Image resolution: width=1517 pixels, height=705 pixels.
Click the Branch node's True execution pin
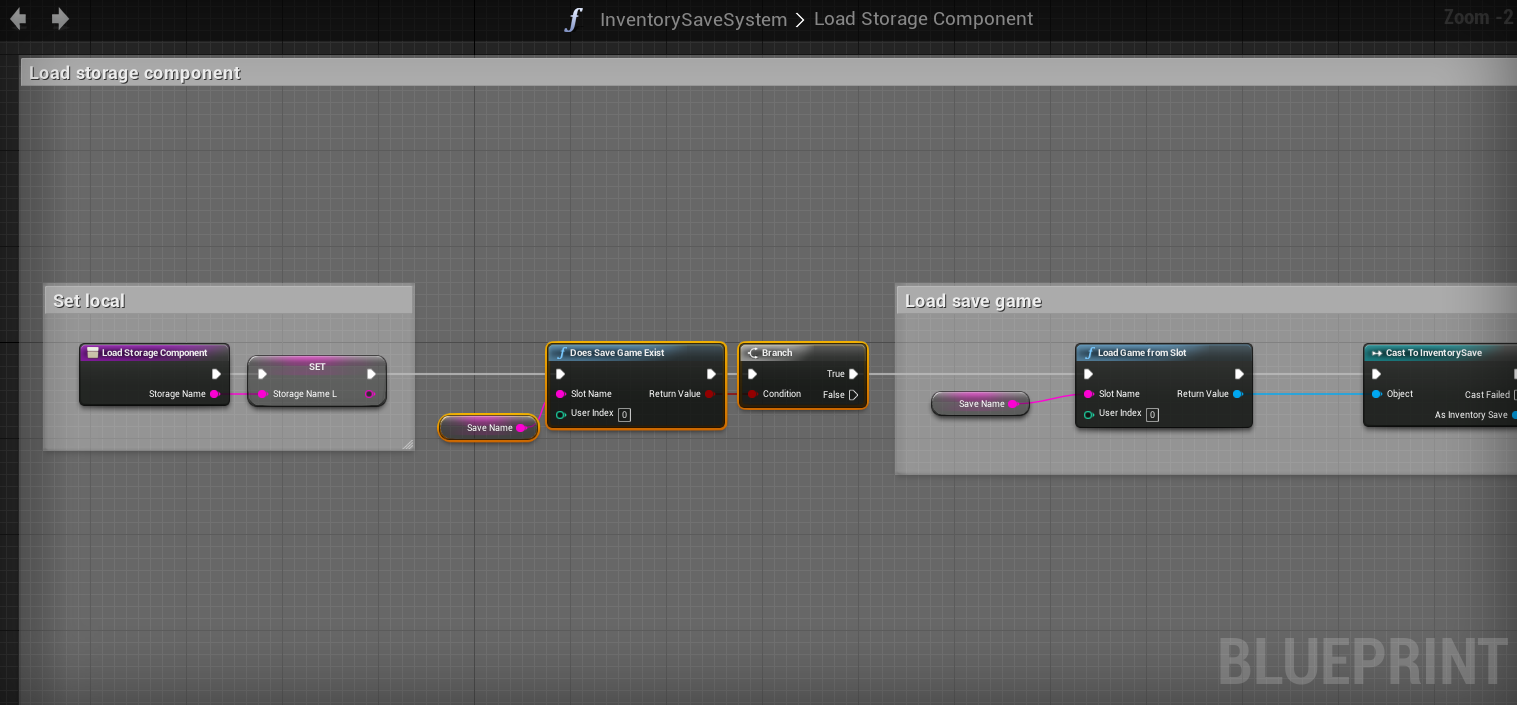(x=853, y=374)
